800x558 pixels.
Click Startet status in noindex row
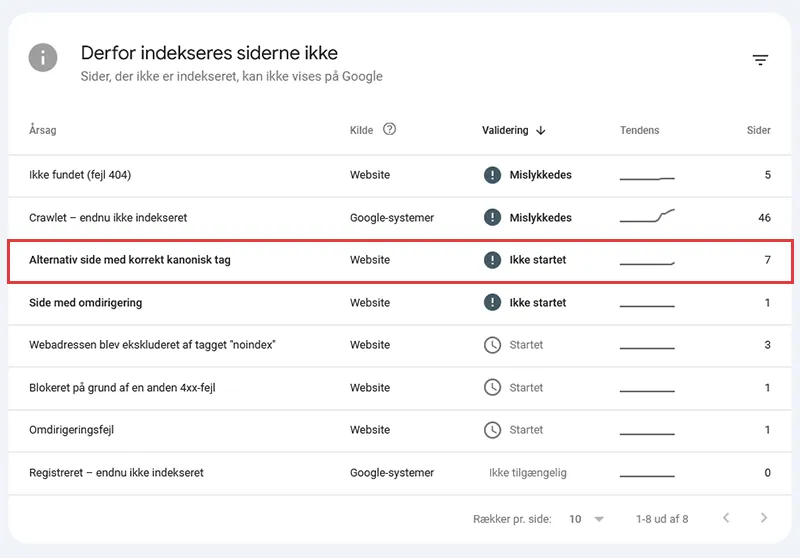pos(526,345)
